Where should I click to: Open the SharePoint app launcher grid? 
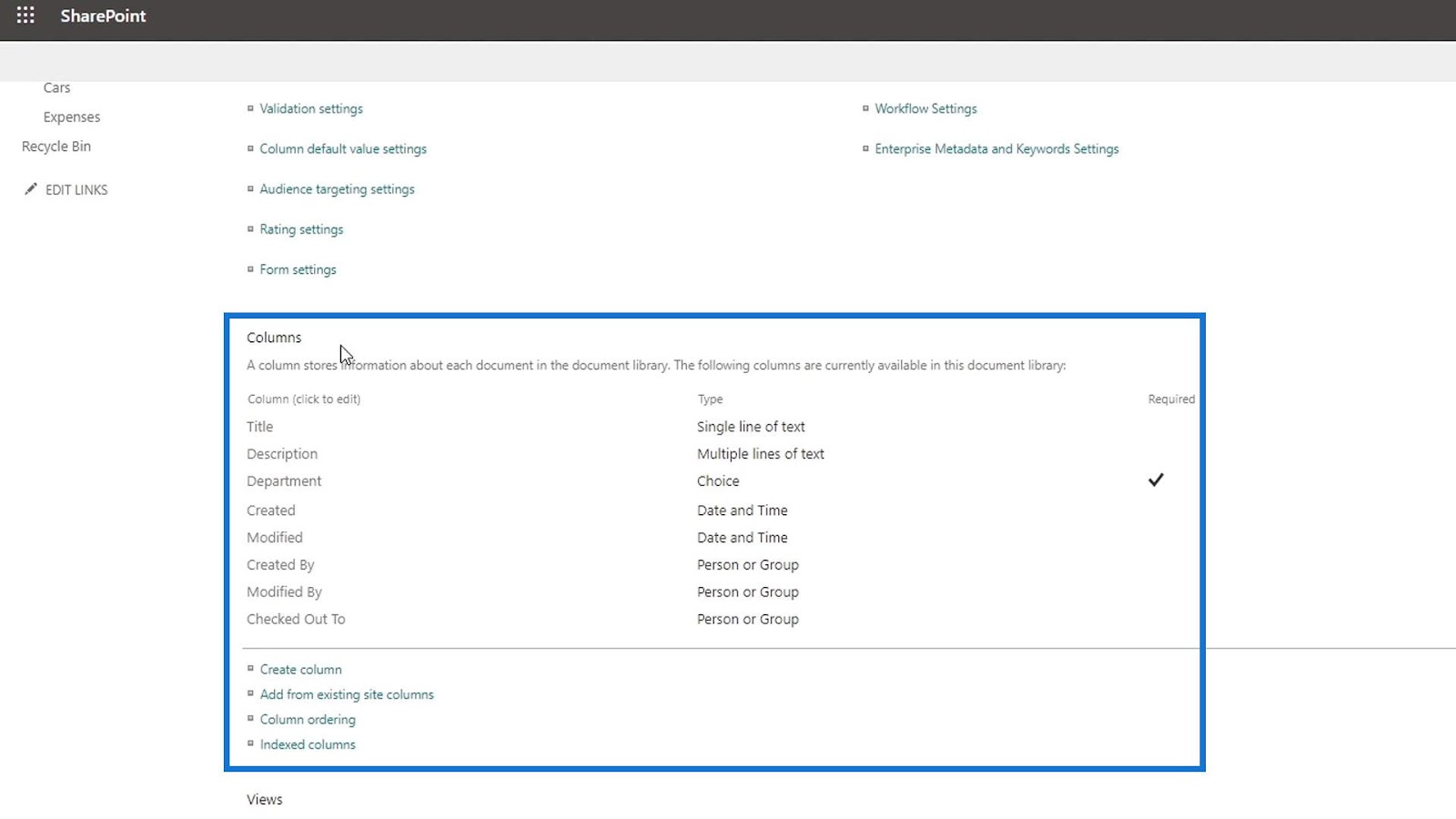click(x=25, y=15)
